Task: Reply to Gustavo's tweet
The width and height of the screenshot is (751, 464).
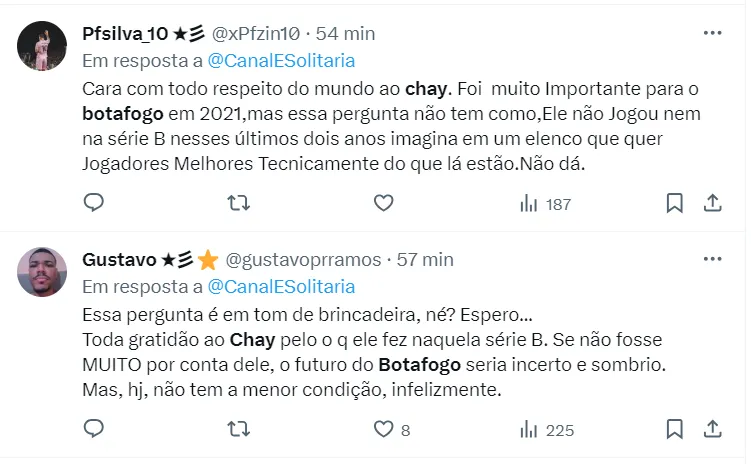Action: click(93, 429)
